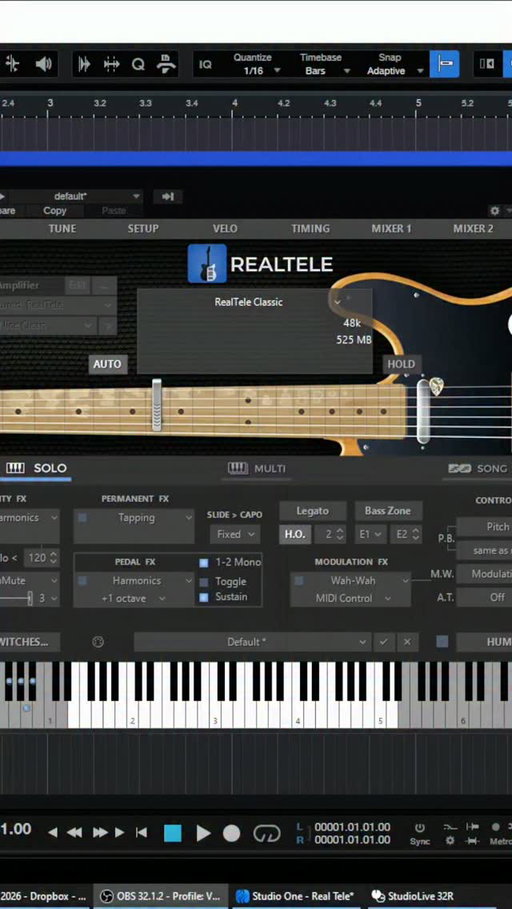Open the default* preset dropdown
Image resolution: width=512 pixels, height=909 pixels.
click(x=75, y=197)
